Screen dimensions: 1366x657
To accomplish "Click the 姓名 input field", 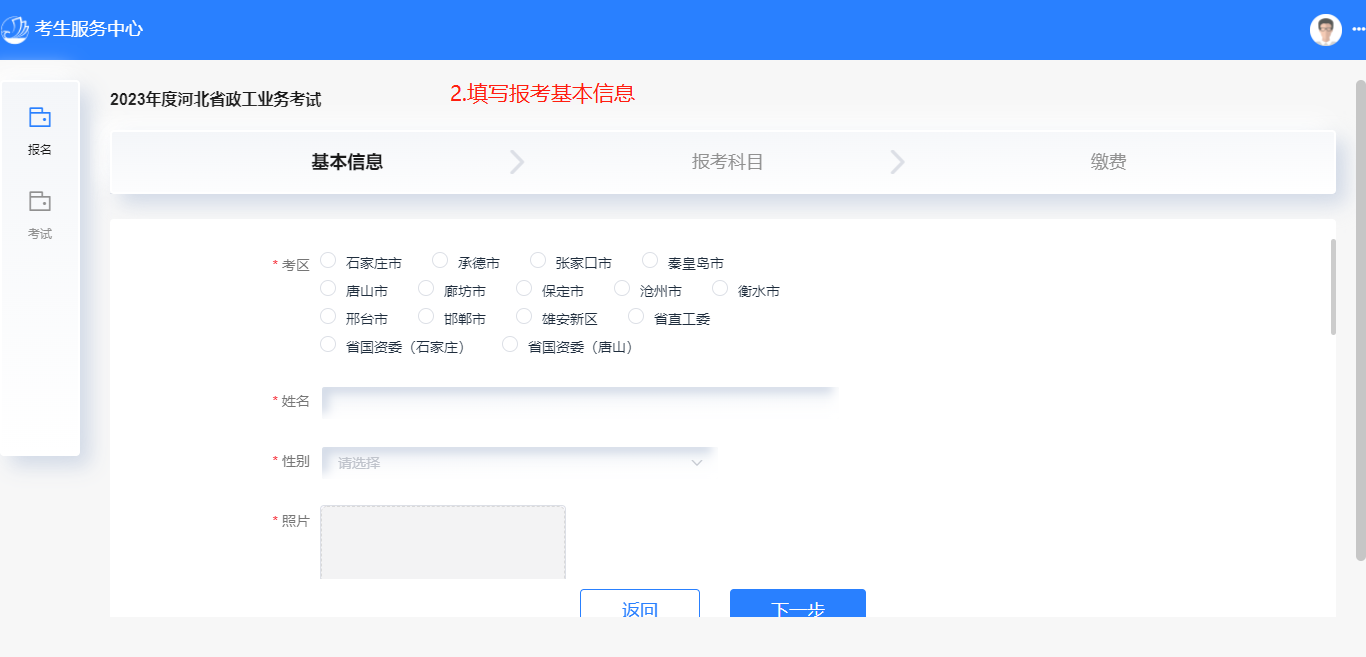I will [578, 402].
